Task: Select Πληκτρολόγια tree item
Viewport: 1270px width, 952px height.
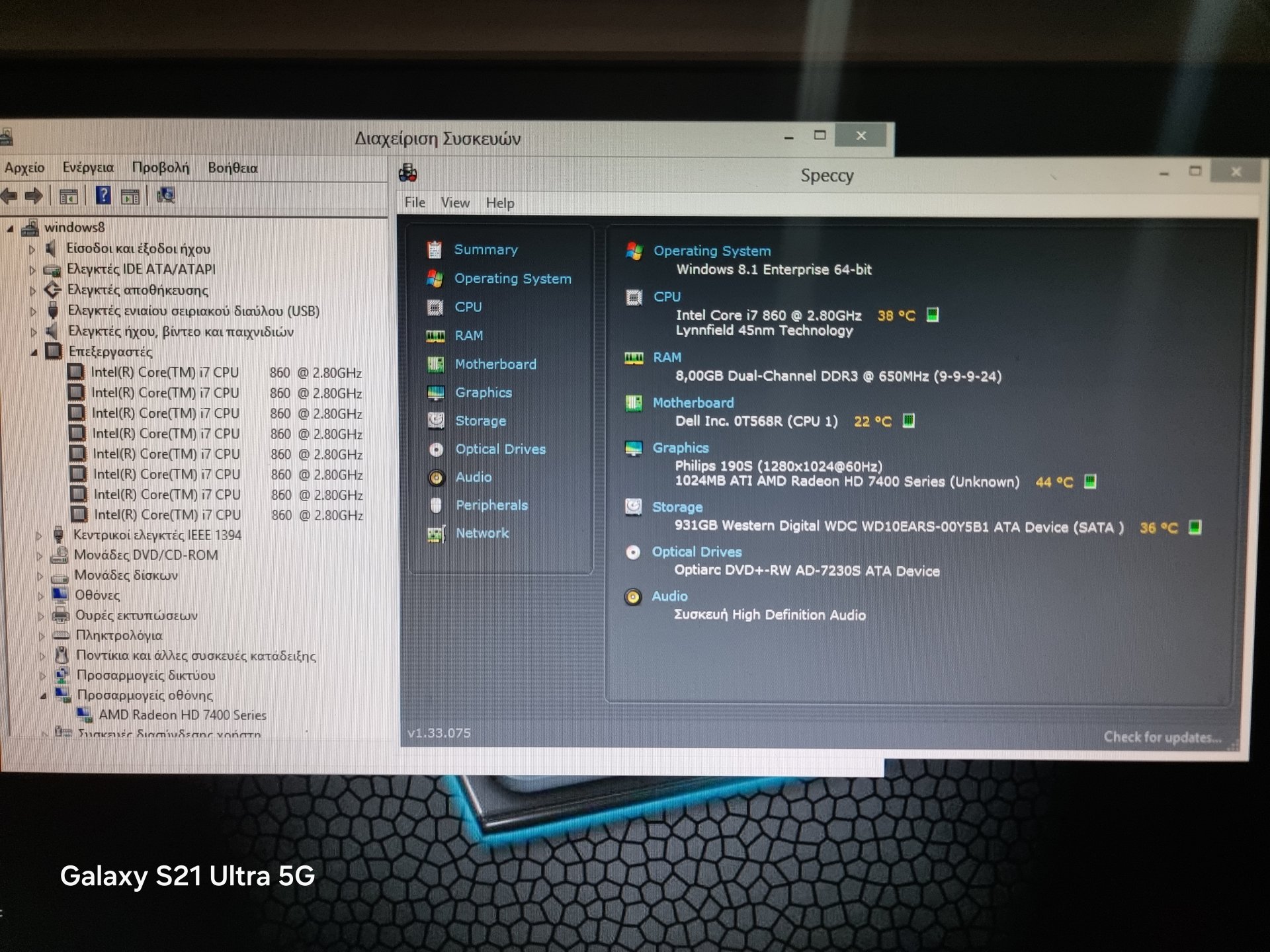Action: 119,635
